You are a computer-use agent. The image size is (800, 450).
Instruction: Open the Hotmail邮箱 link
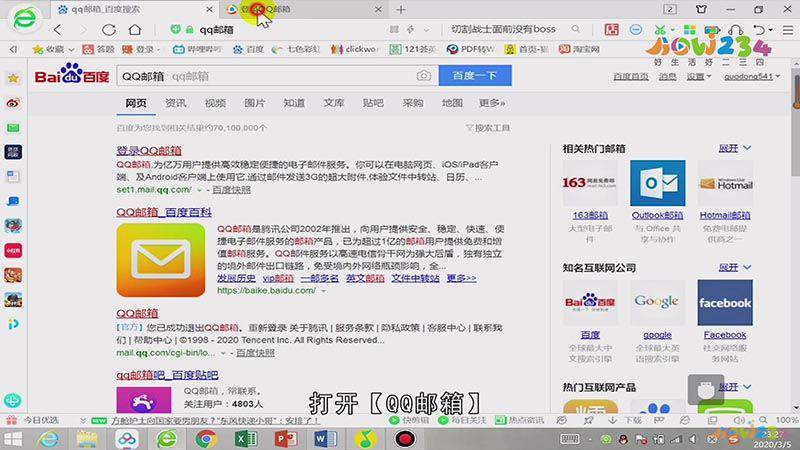(x=724, y=215)
